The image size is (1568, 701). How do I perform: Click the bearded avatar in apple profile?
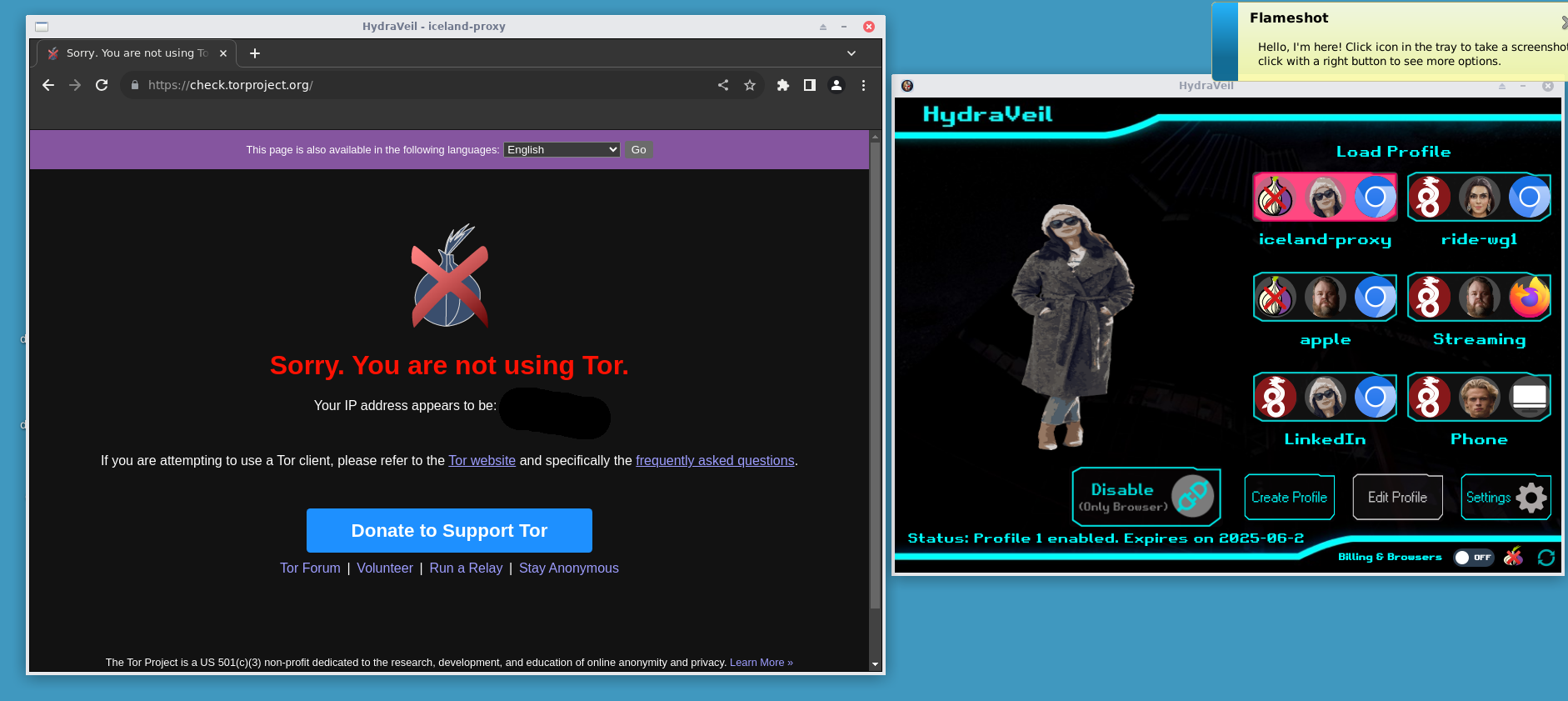point(1325,297)
